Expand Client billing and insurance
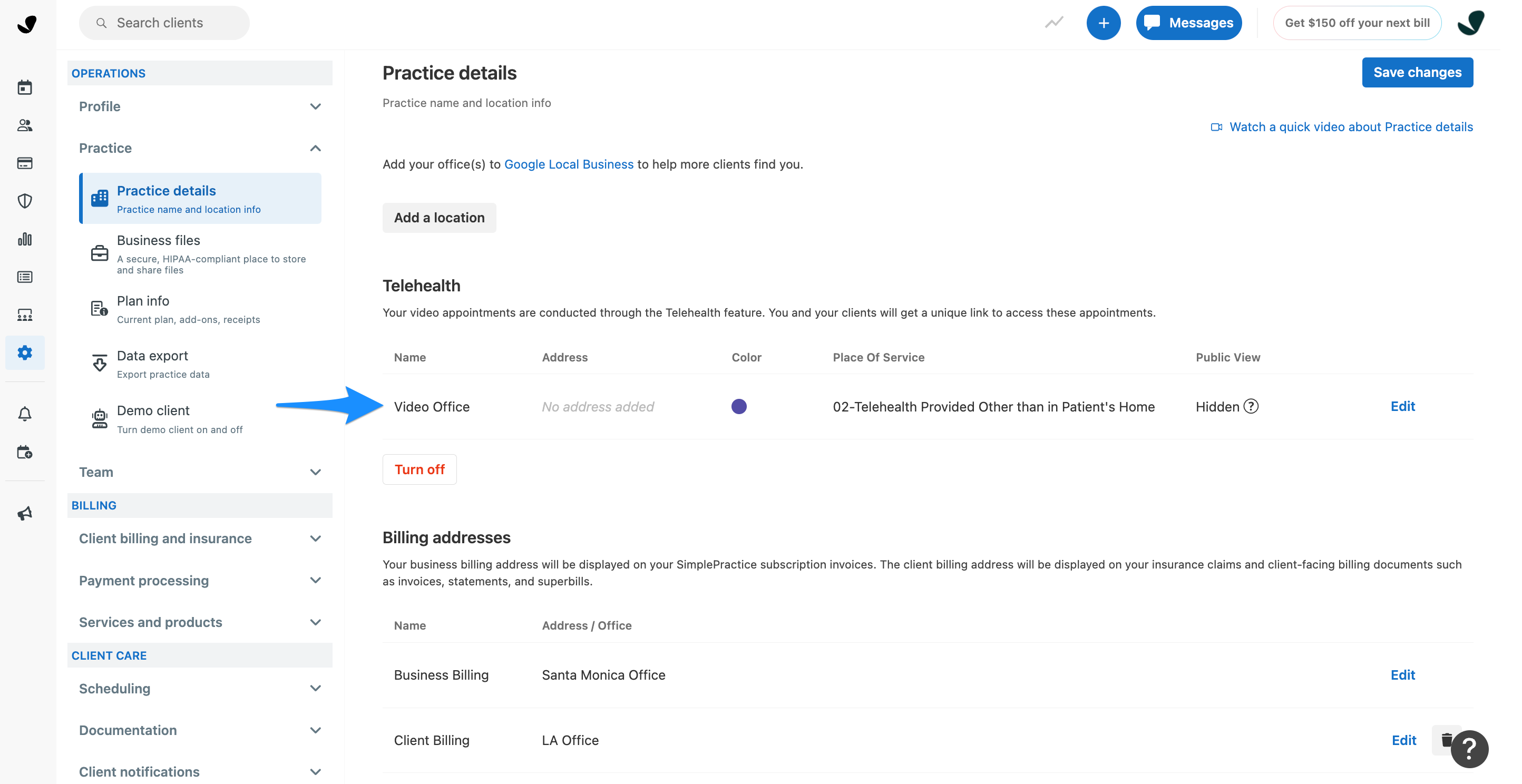Image resolution: width=1522 pixels, height=784 pixels. (x=316, y=538)
